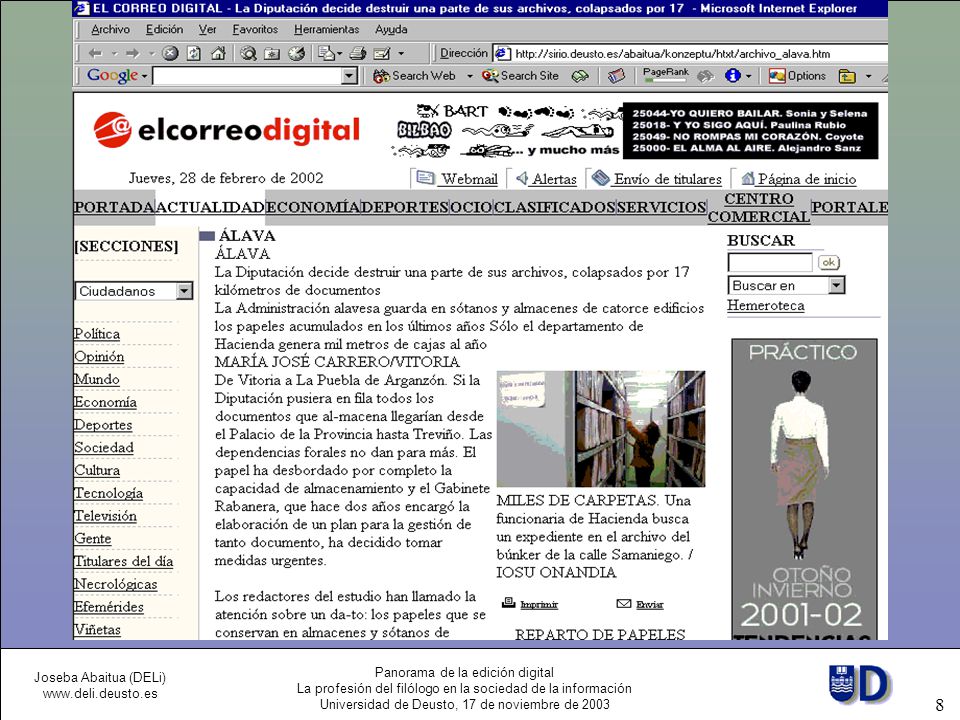
Task: Open the Hemeroteca link
Action: [766, 306]
